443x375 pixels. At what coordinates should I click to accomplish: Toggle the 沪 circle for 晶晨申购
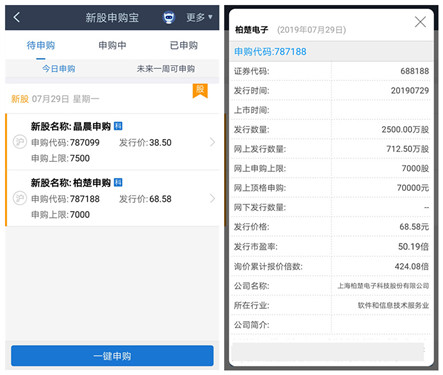coord(20,142)
